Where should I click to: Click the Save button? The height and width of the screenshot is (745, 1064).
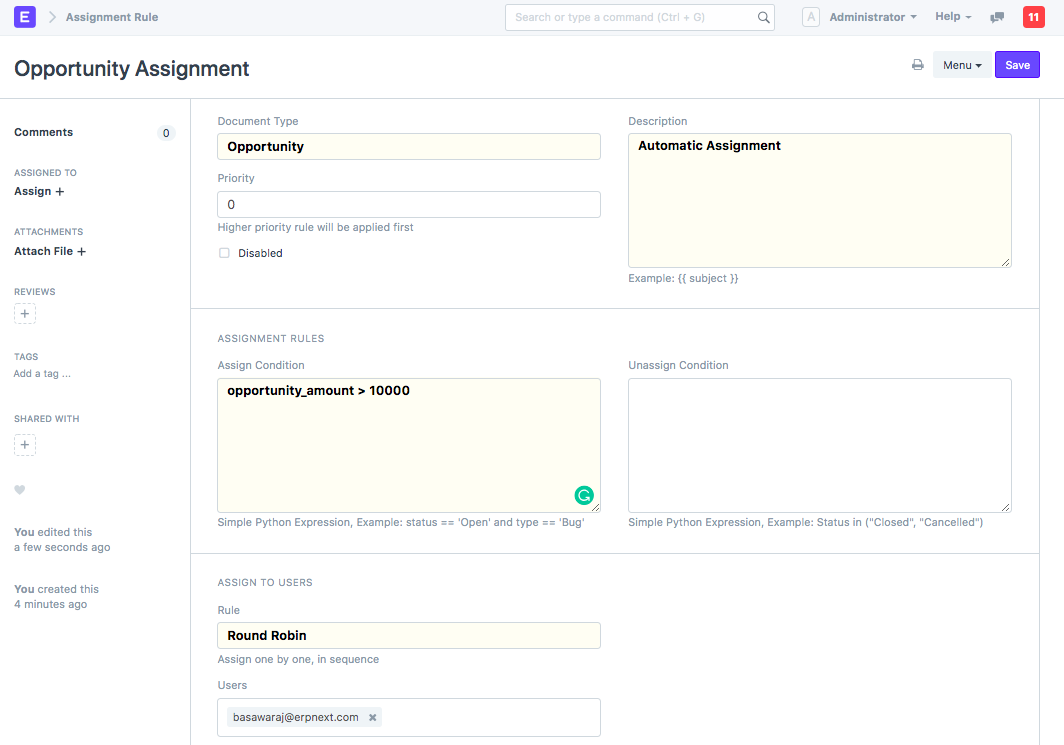tap(1017, 65)
